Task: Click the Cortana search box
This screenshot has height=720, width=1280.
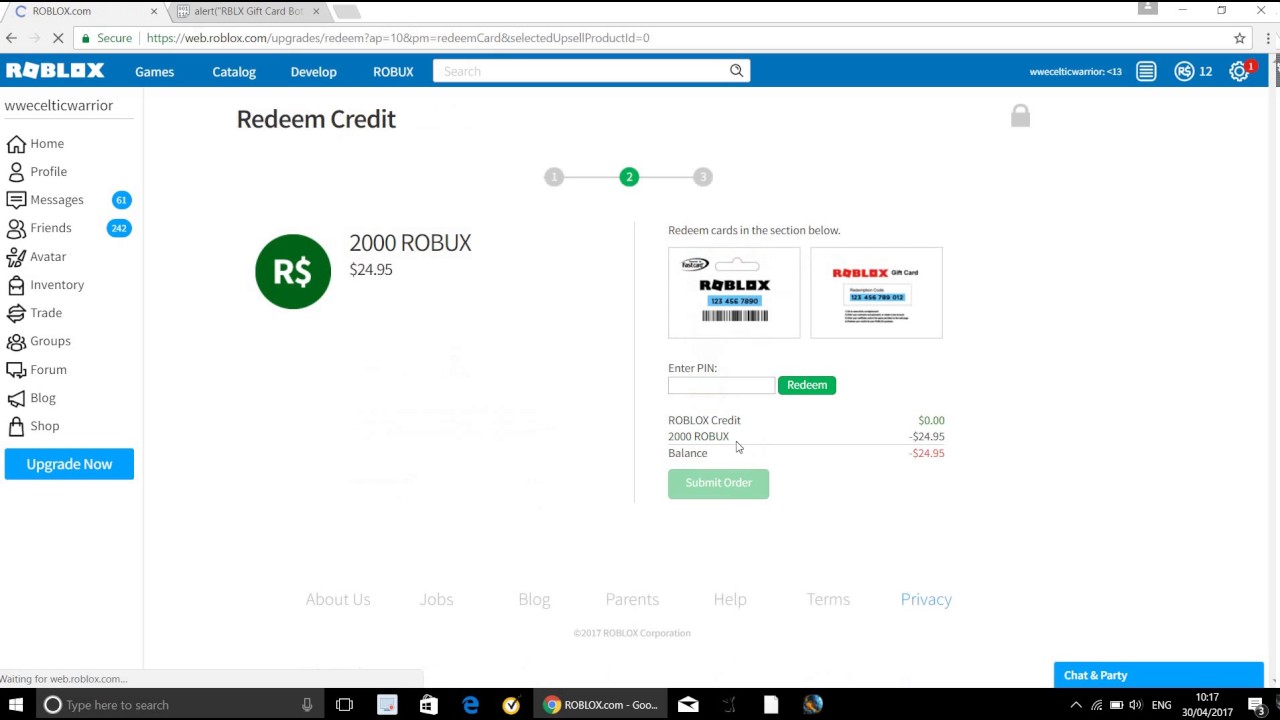Action: [x=180, y=705]
